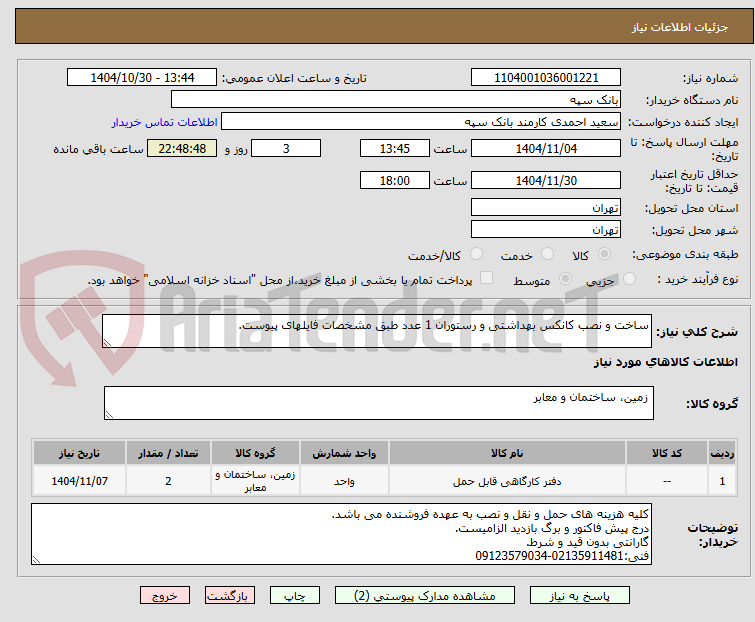
Task: Open مشاهده مدارک پیوستی (2) button
Action: pyautogui.click(x=425, y=596)
